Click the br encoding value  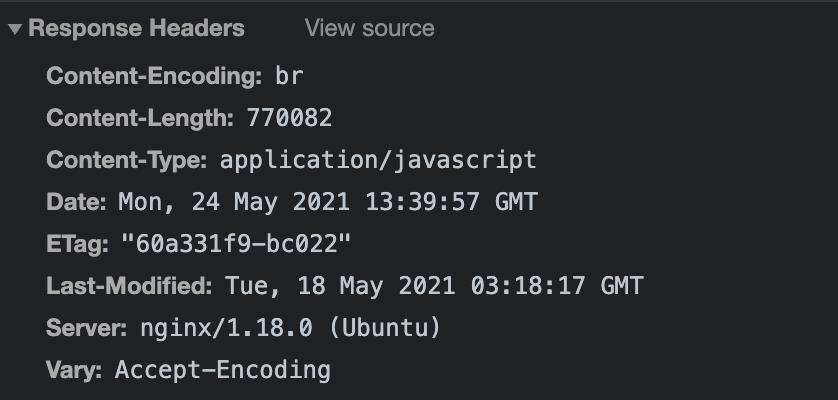tap(290, 76)
